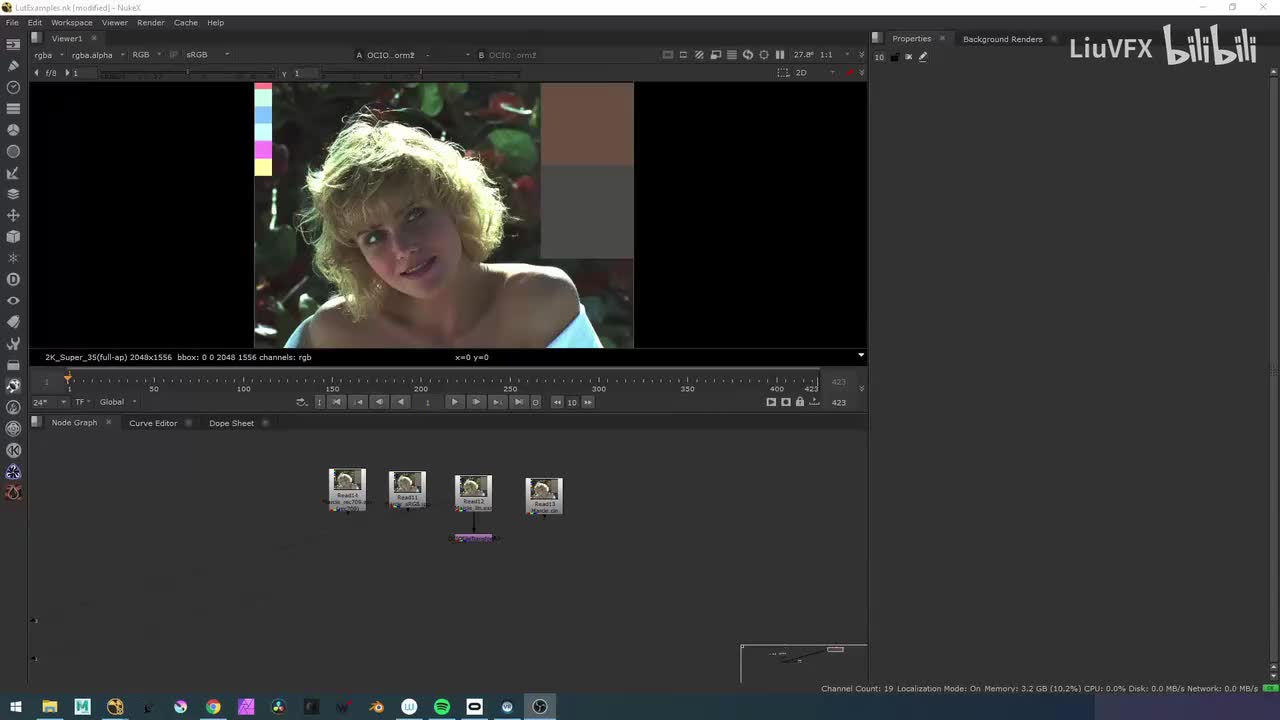The image size is (1280, 720).
Task: Open the Render menu
Action: point(151,22)
